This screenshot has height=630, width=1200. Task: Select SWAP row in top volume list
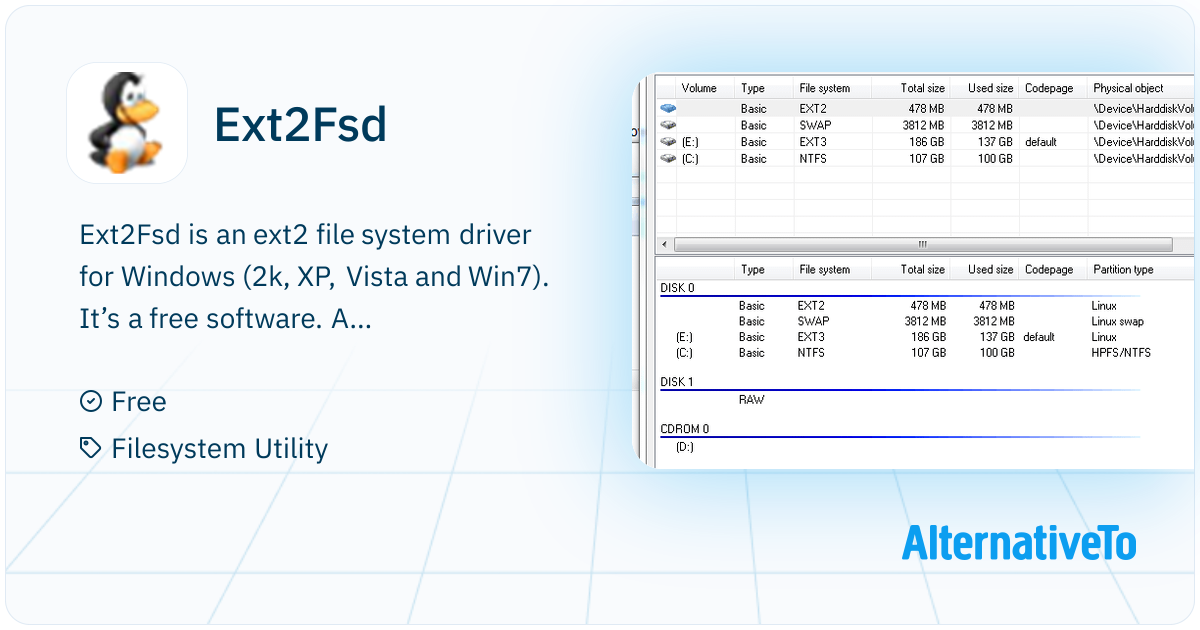click(x=925, y=126)
